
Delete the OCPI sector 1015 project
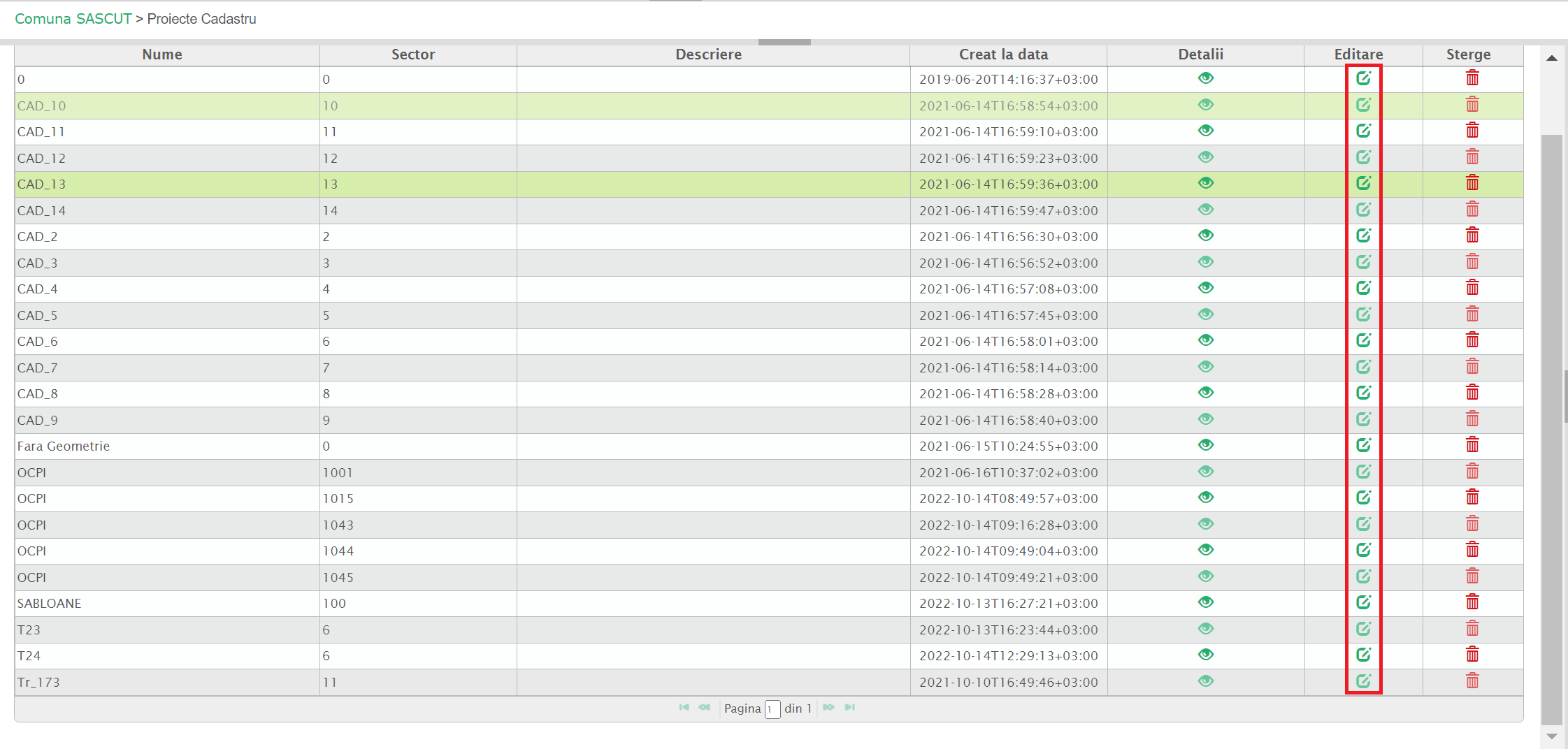(x=1472, y=497)
